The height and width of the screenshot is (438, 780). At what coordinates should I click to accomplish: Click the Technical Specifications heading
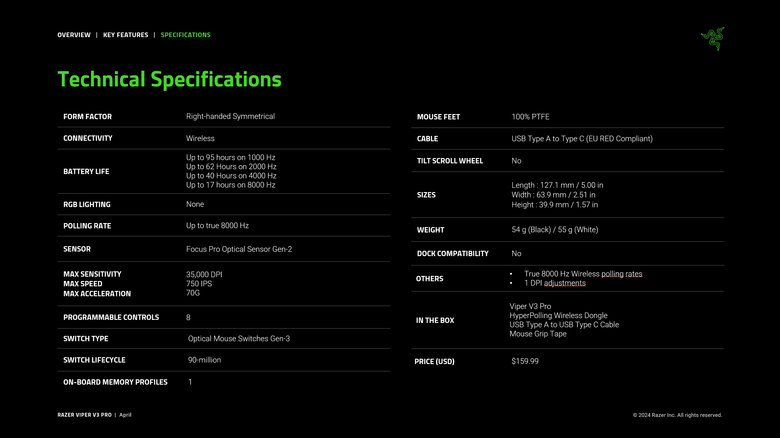(x=169, y=79)
